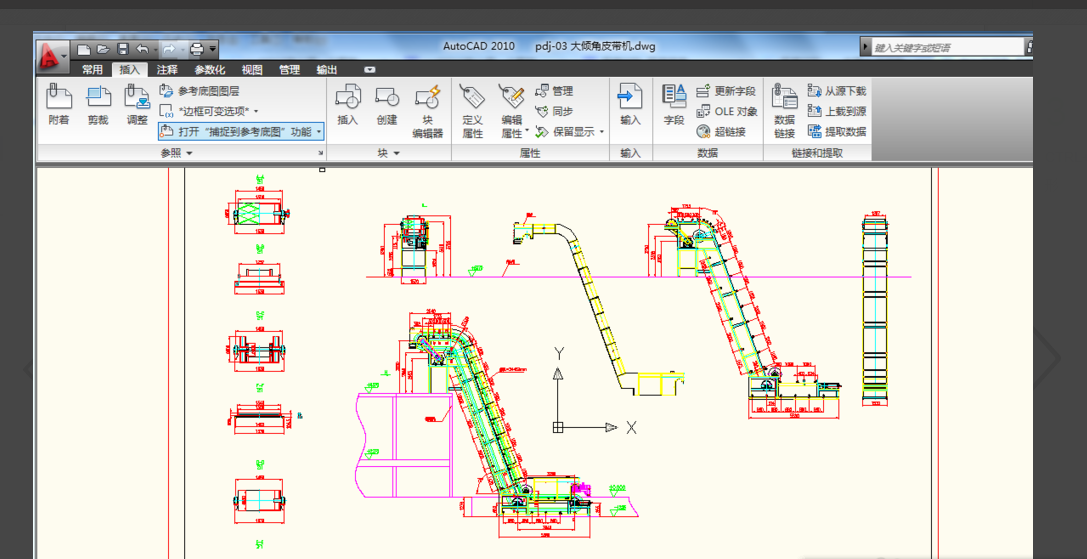Open the 视图 ribbon tab
The height and width of the screenshot is (559, 1087).
[252, 70]
